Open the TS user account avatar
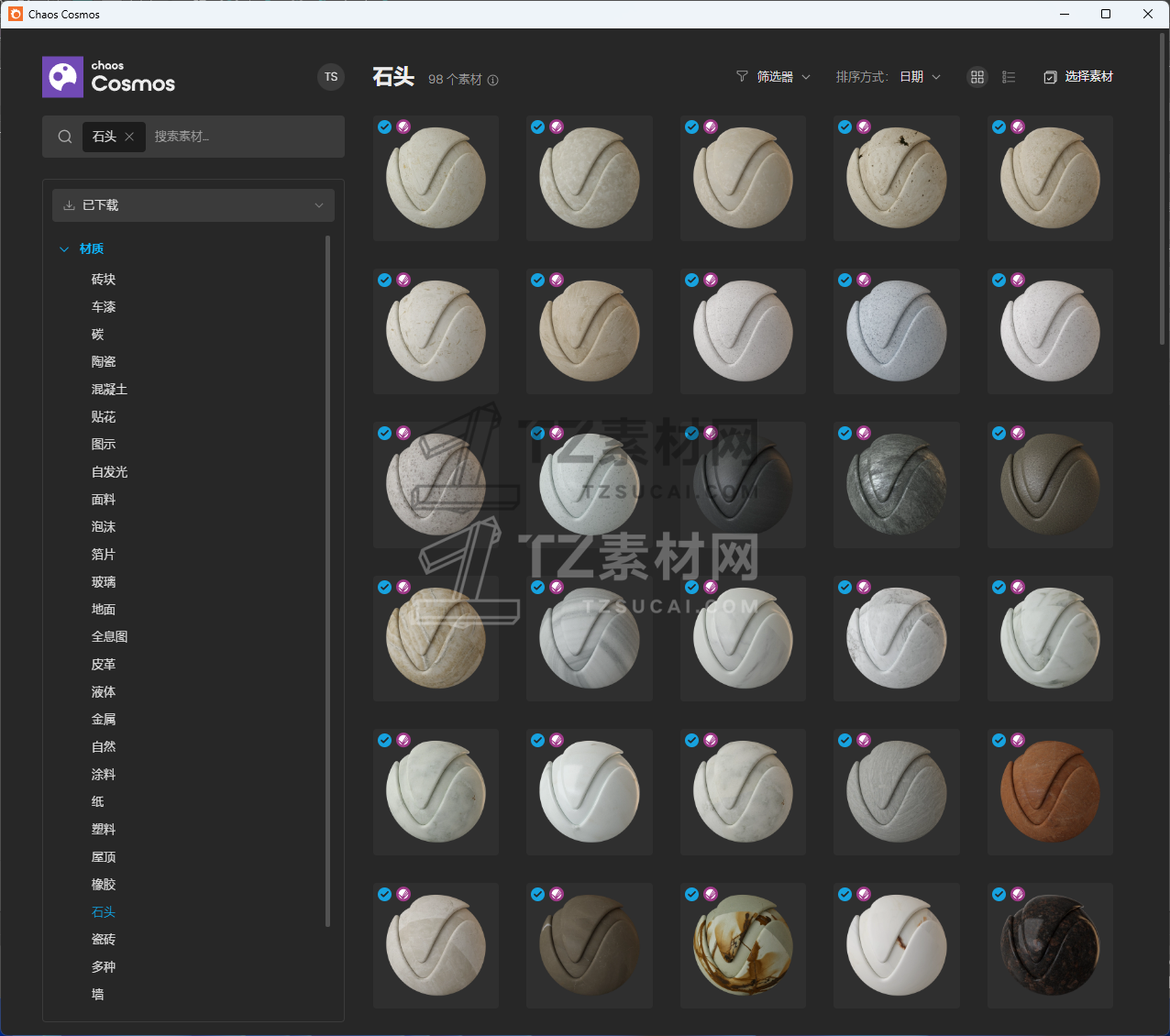 pyautogui.click(x=331, y=77)
